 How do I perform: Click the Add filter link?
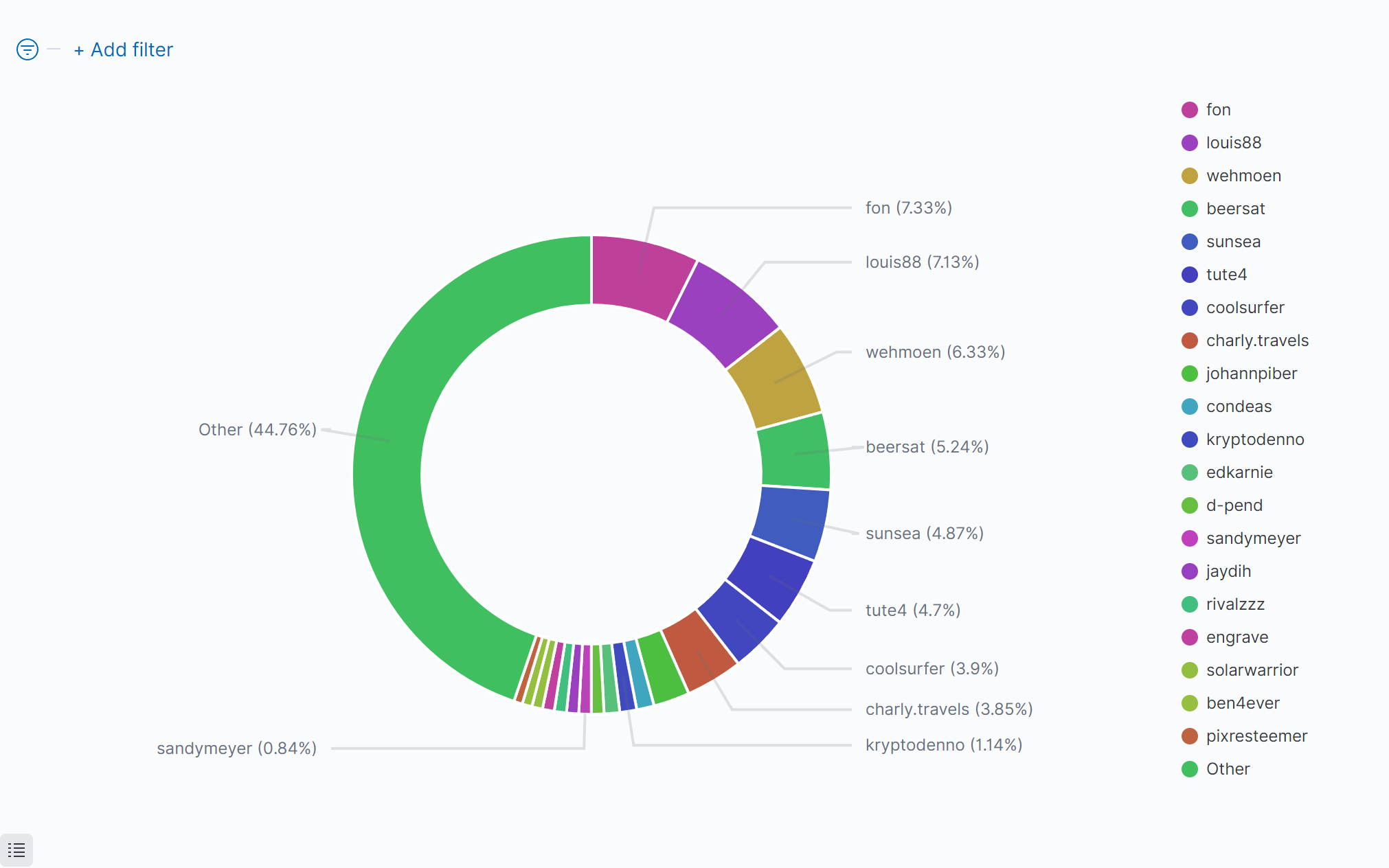click(x=124, y=49)
